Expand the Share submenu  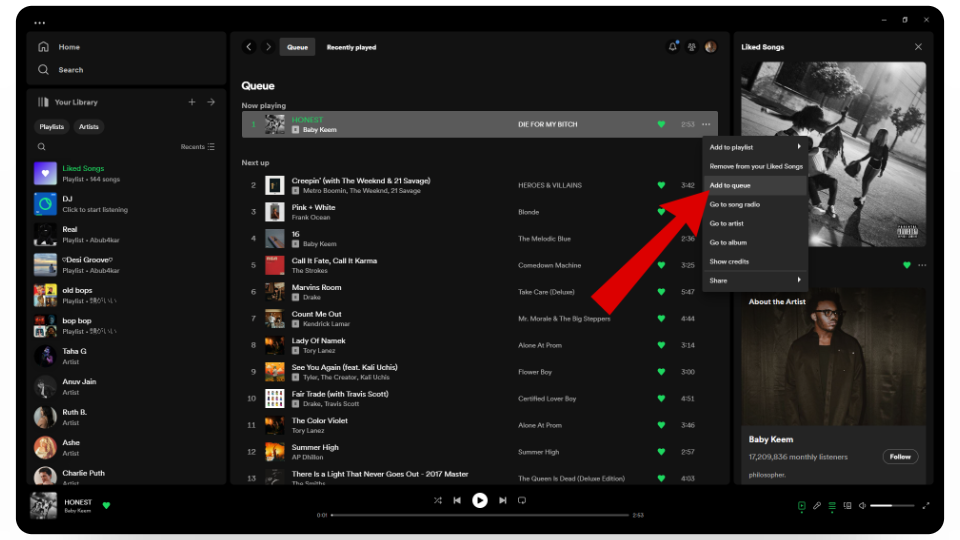(755, 280)
